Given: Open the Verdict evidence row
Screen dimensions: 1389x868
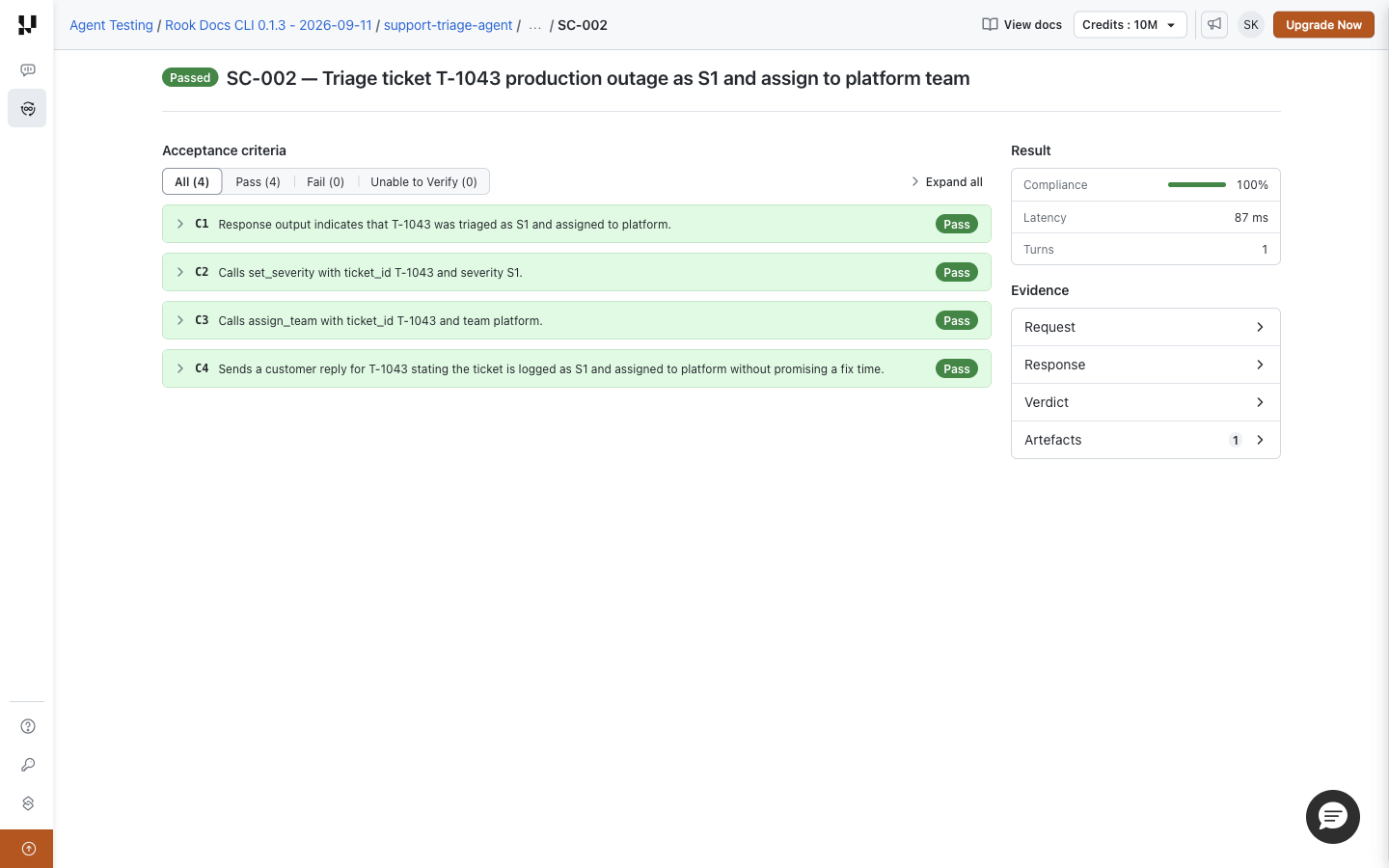Looking at the screenshot, I should point(1145,402).
